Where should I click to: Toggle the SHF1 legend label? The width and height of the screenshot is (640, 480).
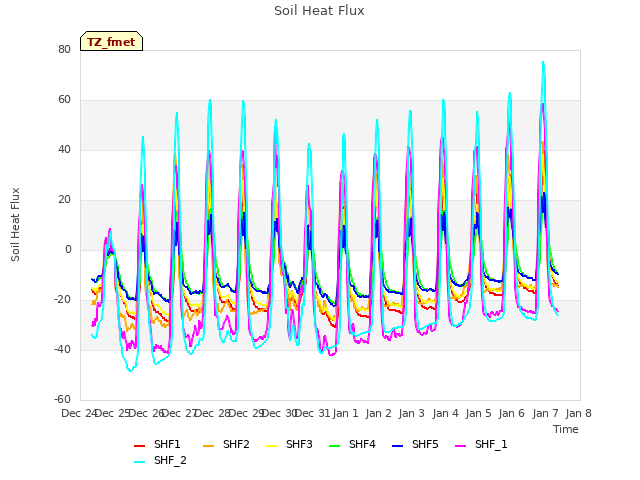click(x=167, y=444)
